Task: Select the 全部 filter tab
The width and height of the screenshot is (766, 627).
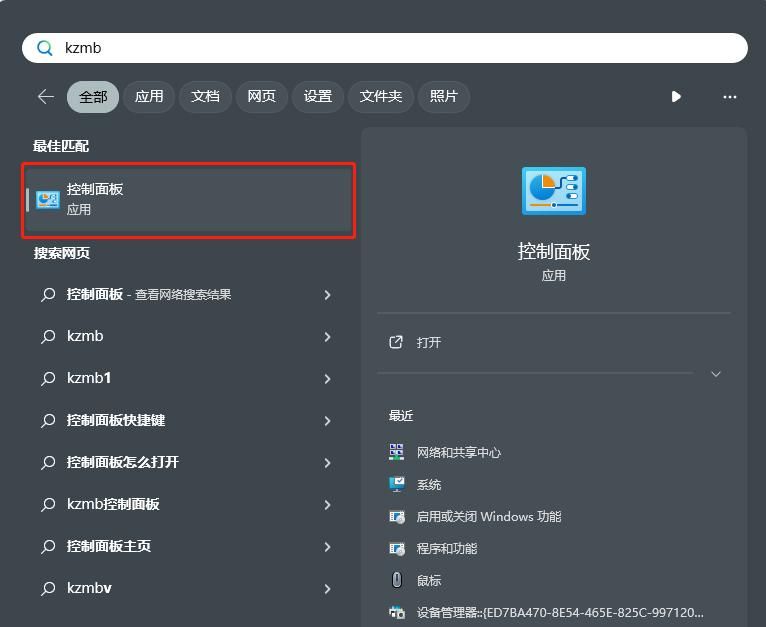Action: [93, 97]
